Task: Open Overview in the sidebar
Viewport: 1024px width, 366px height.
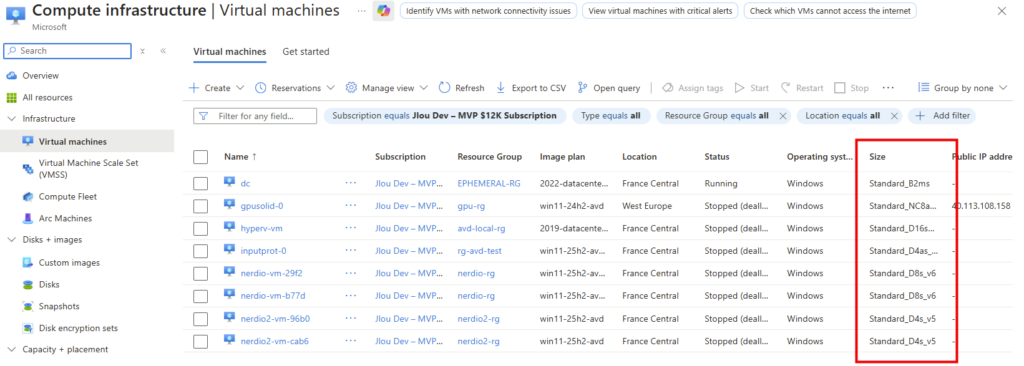Action: pos(40,76)
